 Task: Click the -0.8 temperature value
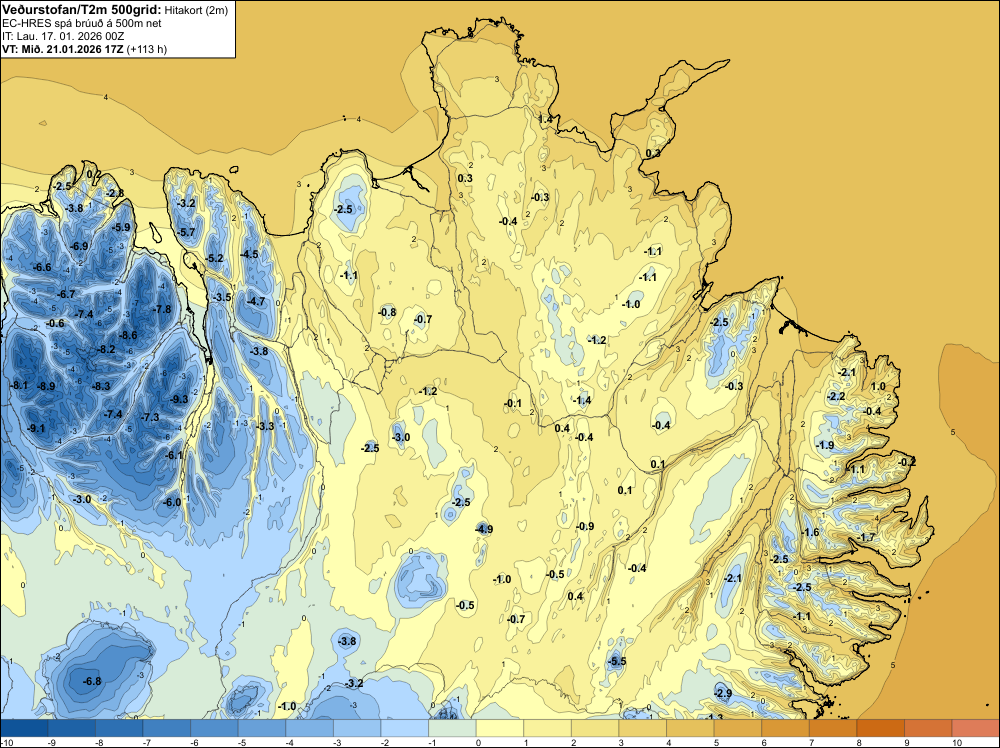tap(387, 312)
